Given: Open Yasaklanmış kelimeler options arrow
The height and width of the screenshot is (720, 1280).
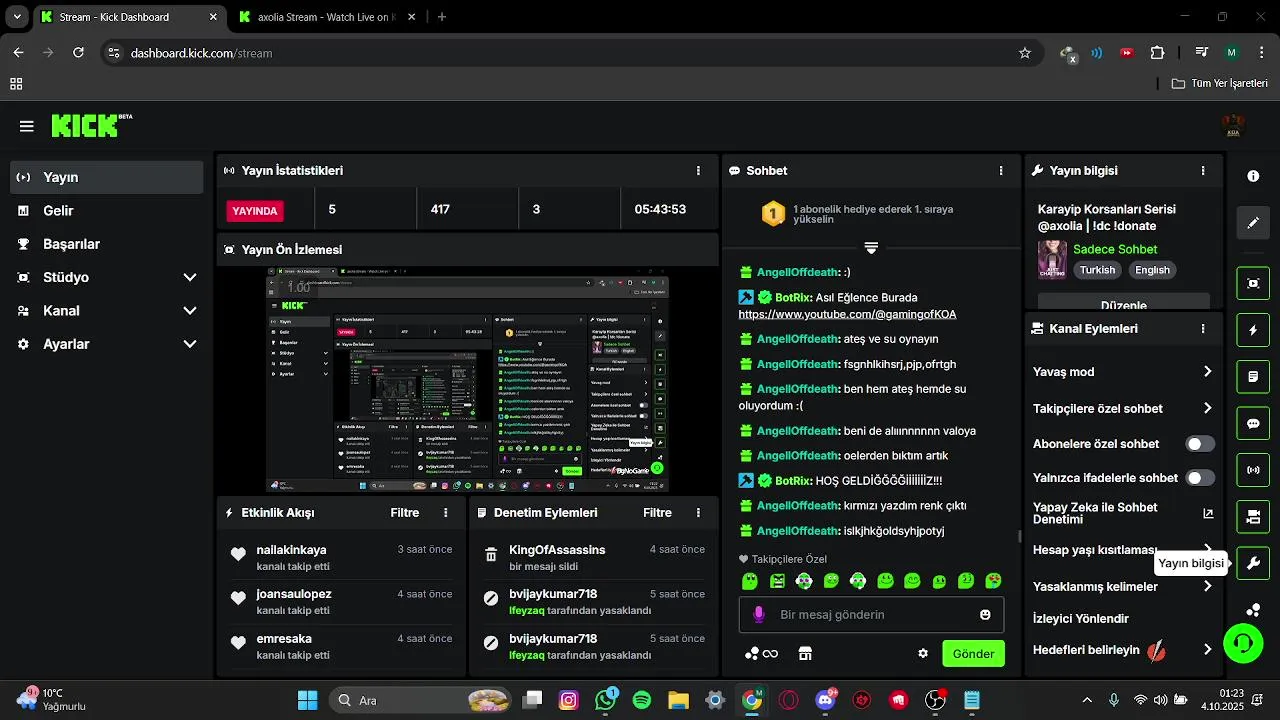Looking at the screenshot, I should tap(1207, 586).
